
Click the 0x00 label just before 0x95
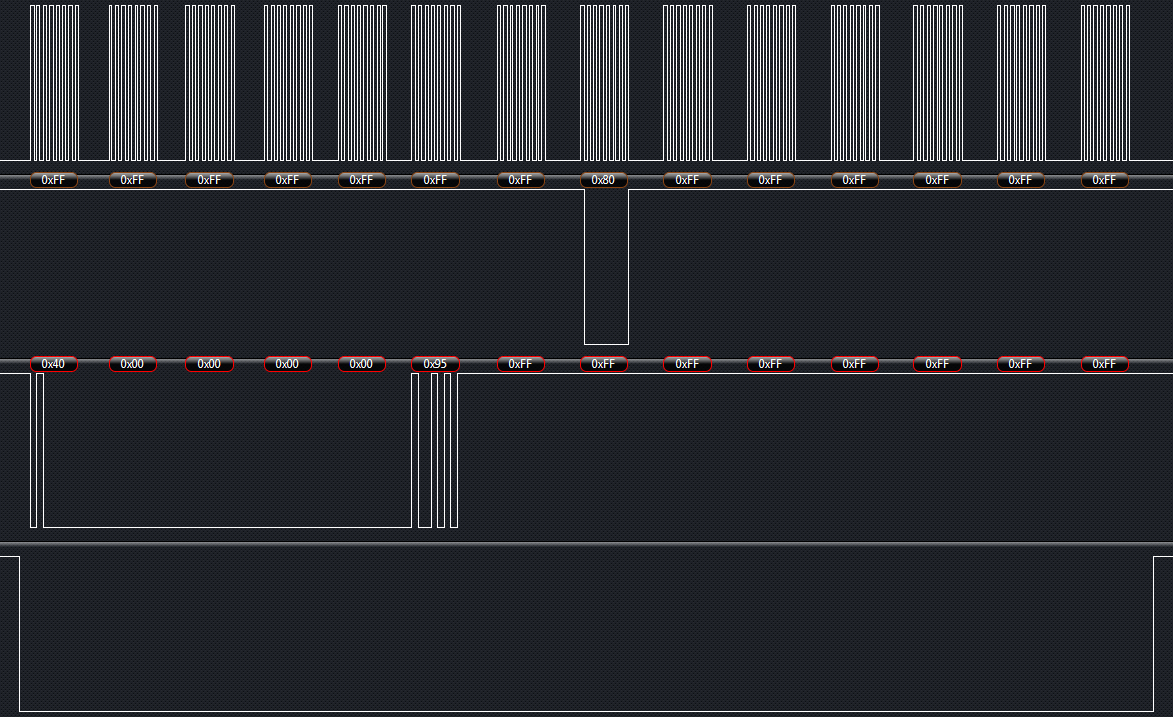pyautogui.click(x=361, y=364)
